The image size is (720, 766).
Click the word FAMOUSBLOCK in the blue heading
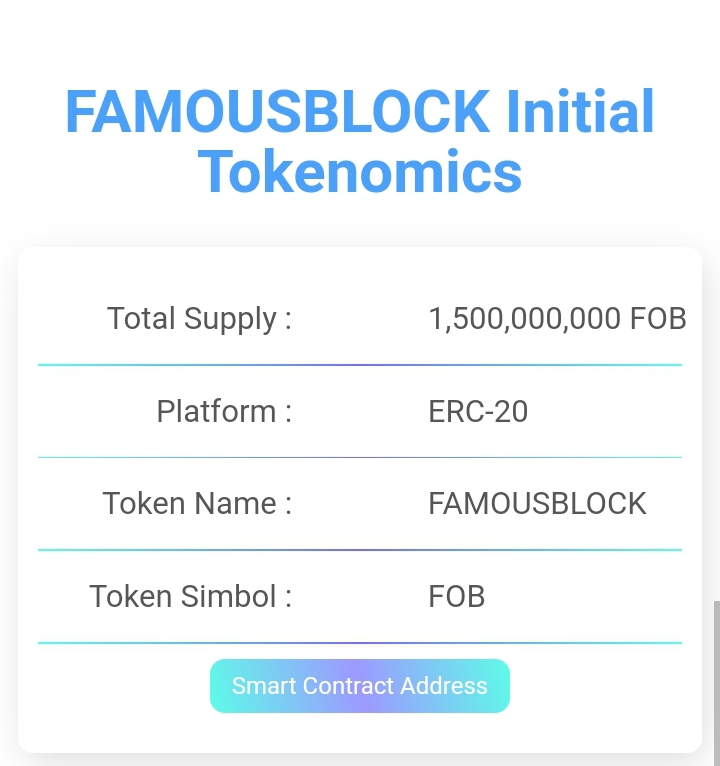click(278, 111)
